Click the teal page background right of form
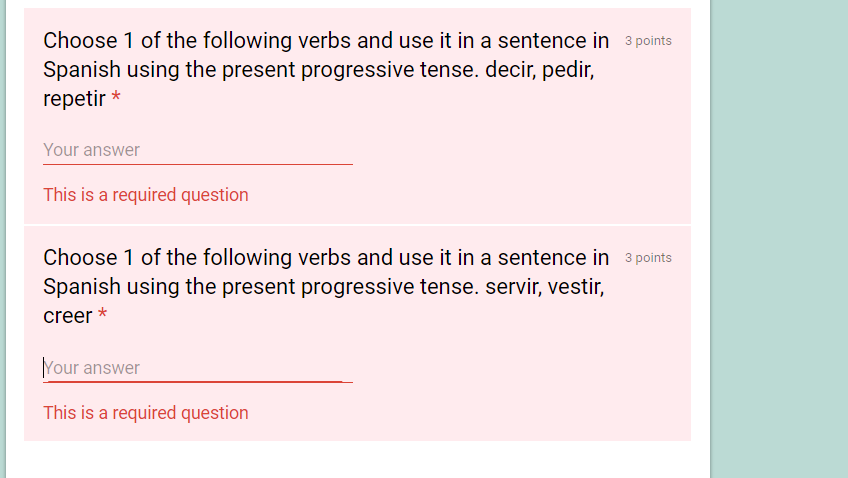 (x=780, y=238)
